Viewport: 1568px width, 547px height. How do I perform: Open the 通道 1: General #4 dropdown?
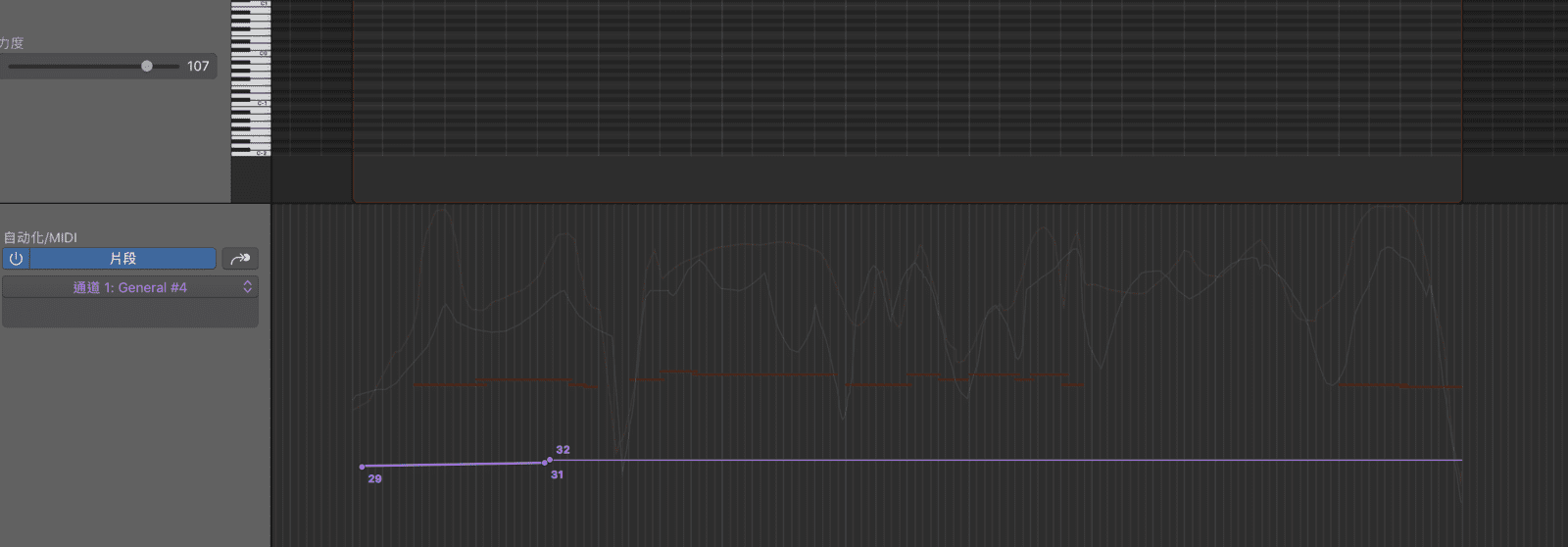click(x=130, y=287)
